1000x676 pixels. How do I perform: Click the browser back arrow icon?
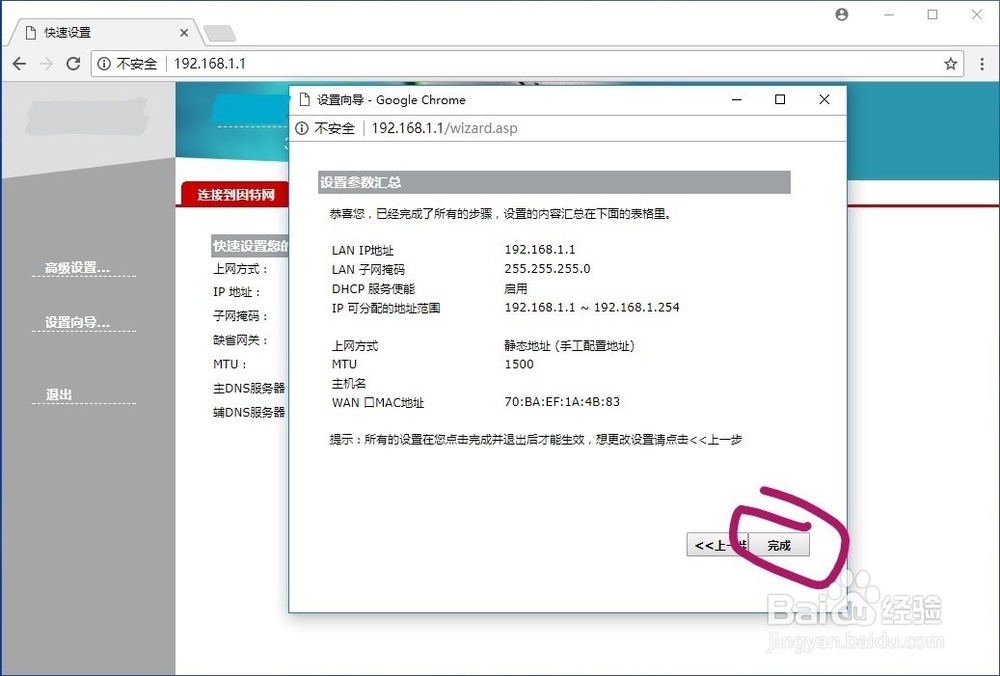(19, 63)
